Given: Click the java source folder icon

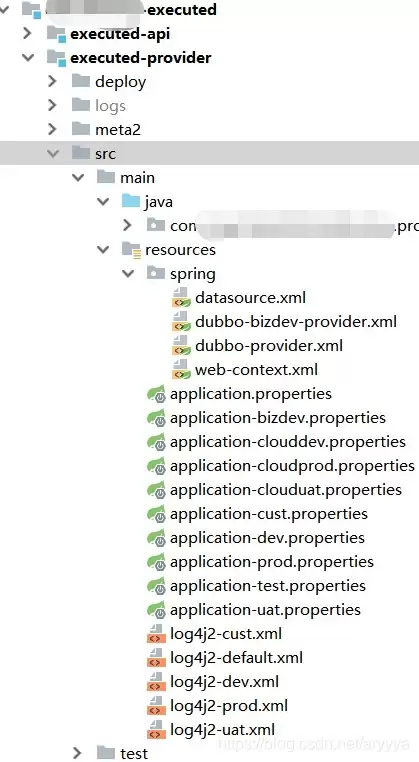Looking at the screenshot, I should pyautogui.click(x=131, y=201).
